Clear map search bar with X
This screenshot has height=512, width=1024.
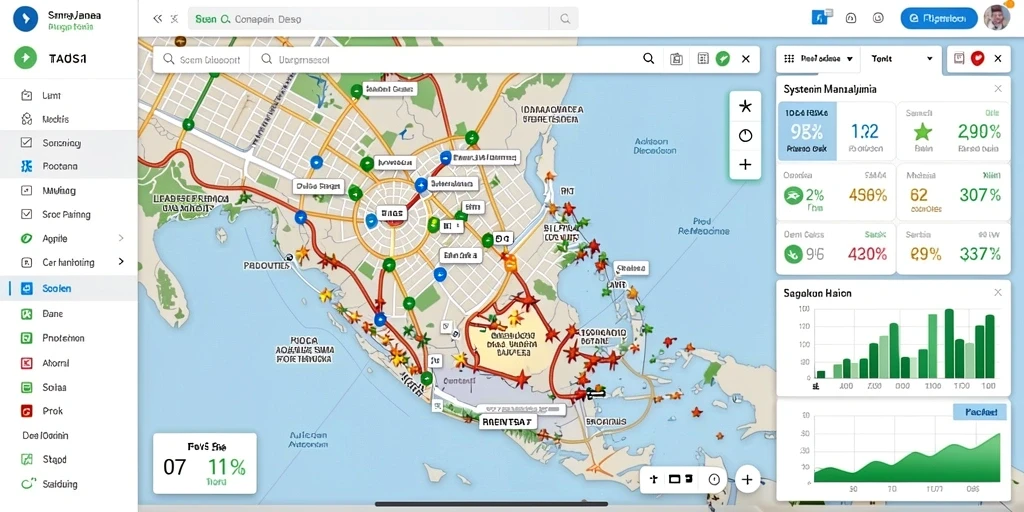coord(746,59)
